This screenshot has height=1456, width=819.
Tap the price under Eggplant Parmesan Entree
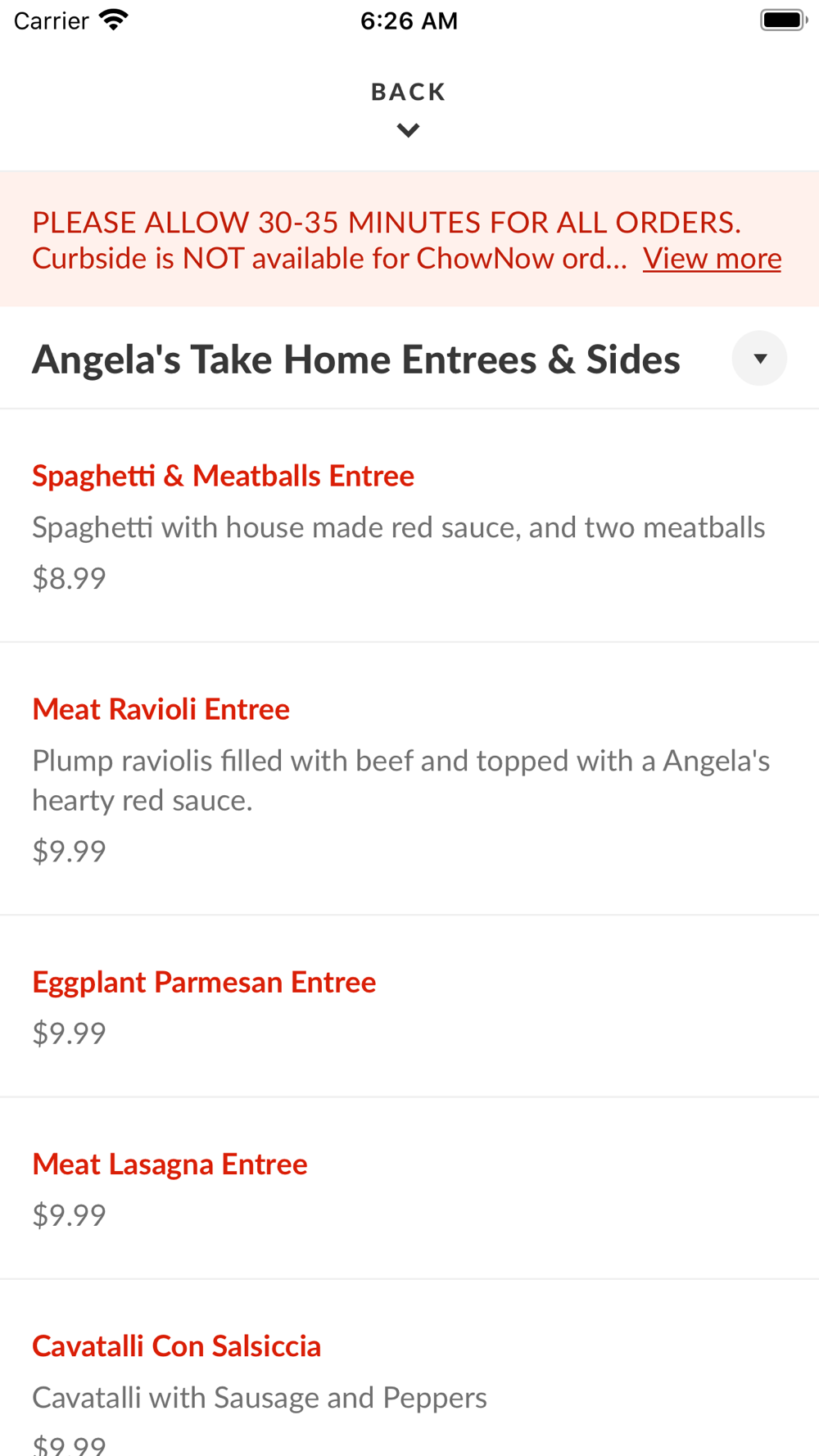[69, 1033]
